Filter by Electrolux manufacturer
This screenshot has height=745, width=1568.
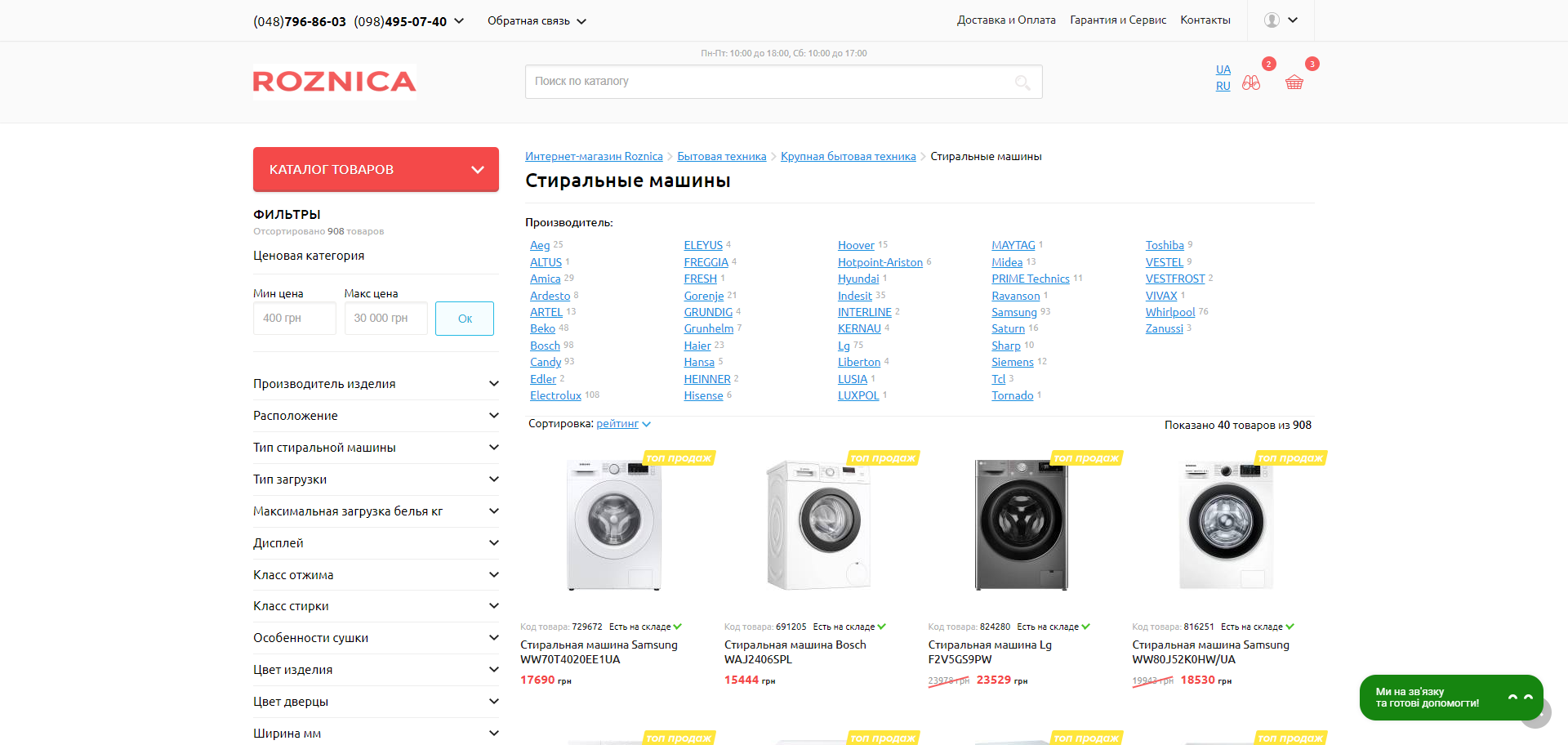(x=555, y=396)
